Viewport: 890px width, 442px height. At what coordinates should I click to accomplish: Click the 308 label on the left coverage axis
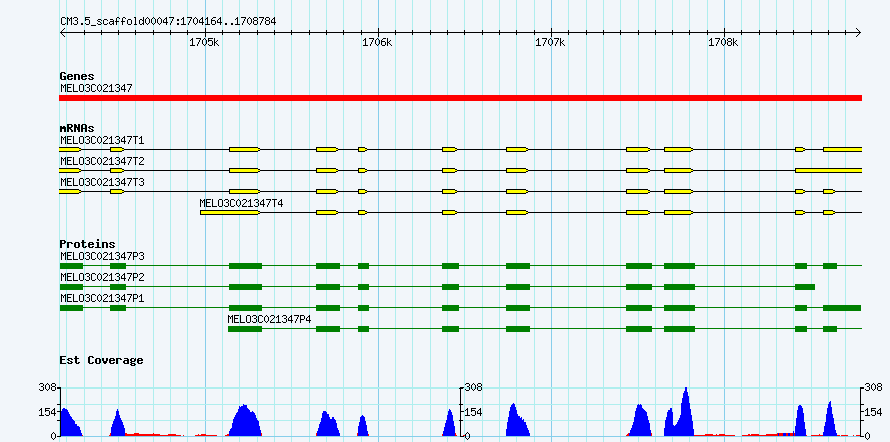tap(48, 388)
